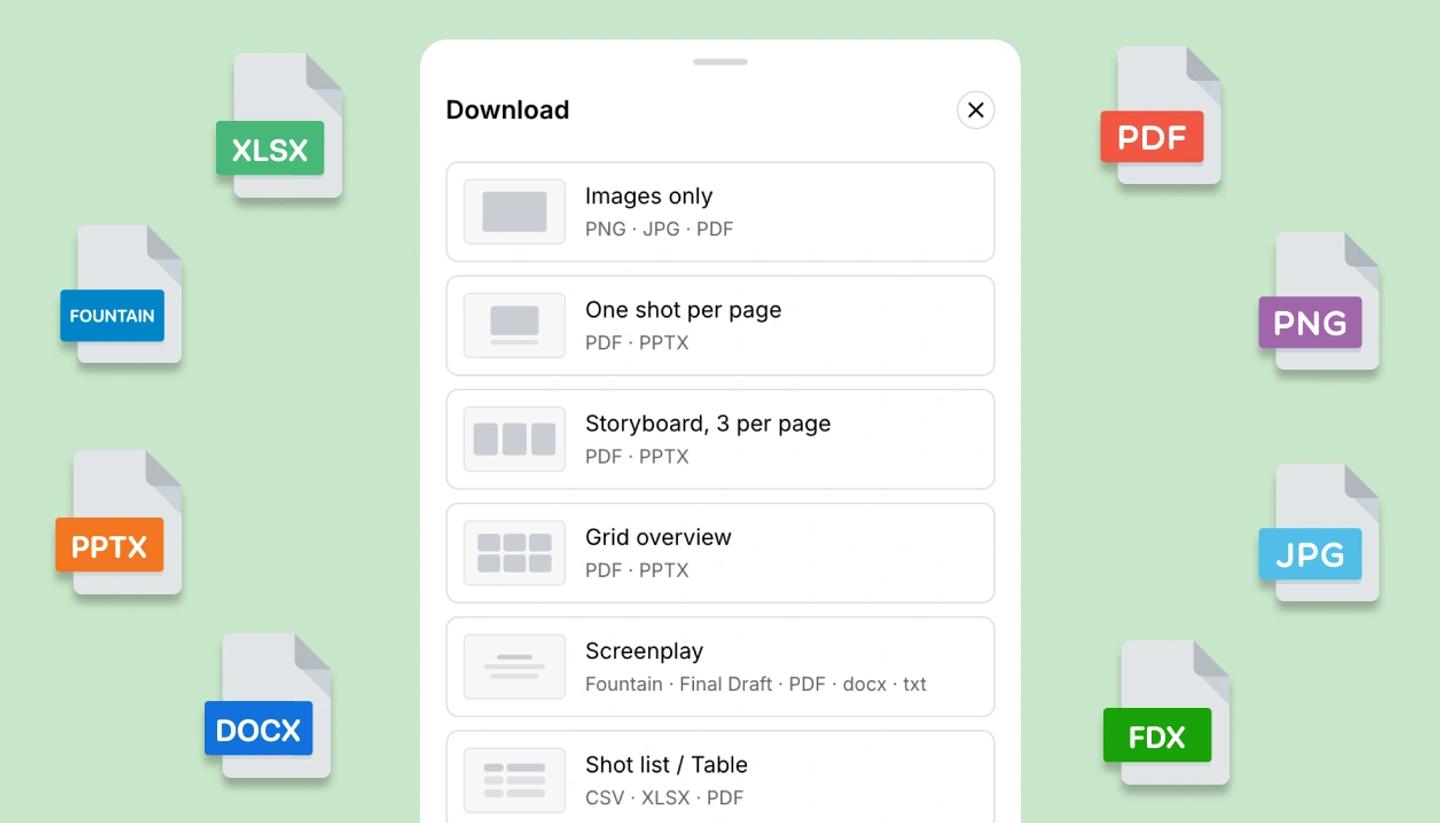Click the Screenplay lines thumbnail icon
This screenshot has width=1440, height=823.
514,667
